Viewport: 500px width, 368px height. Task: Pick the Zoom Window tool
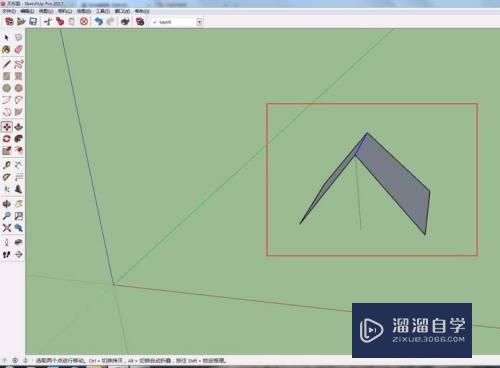click(18, 216)
